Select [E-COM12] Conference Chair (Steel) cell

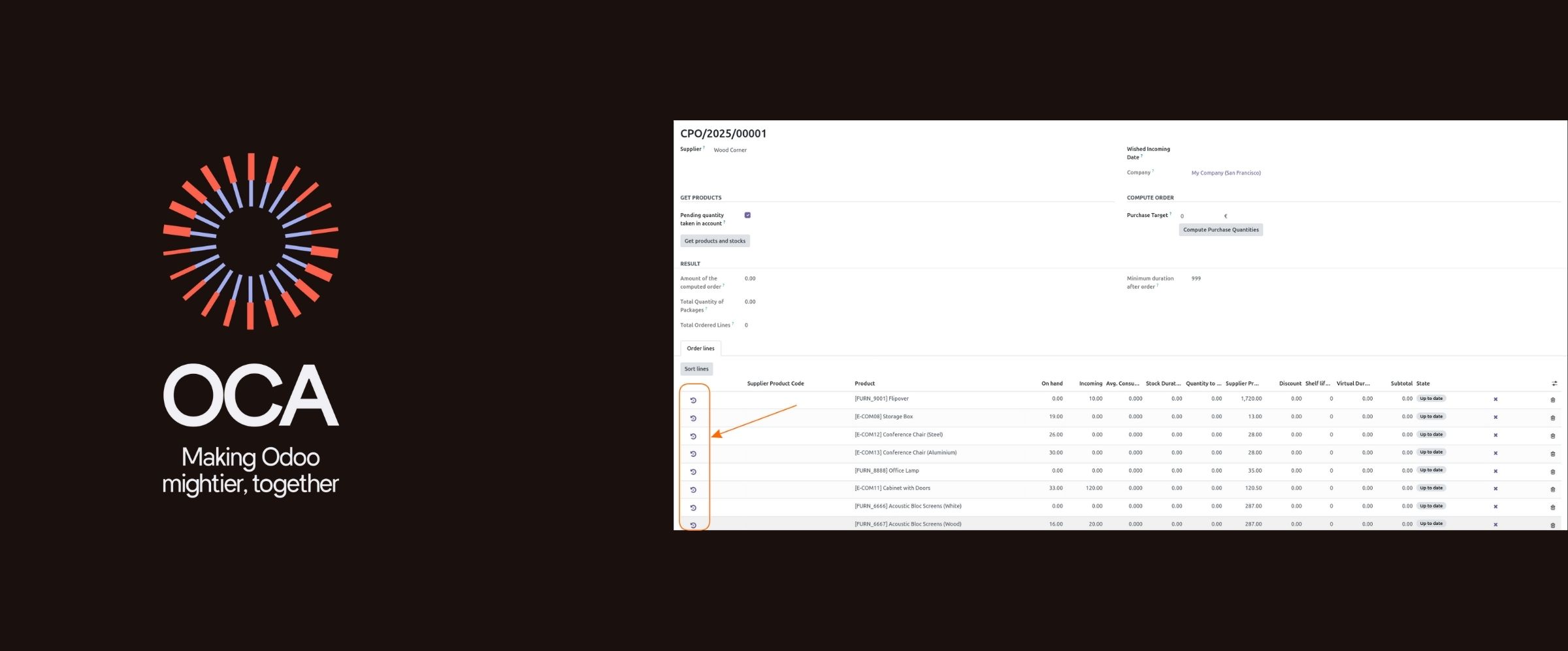click(x=898, y=435)
